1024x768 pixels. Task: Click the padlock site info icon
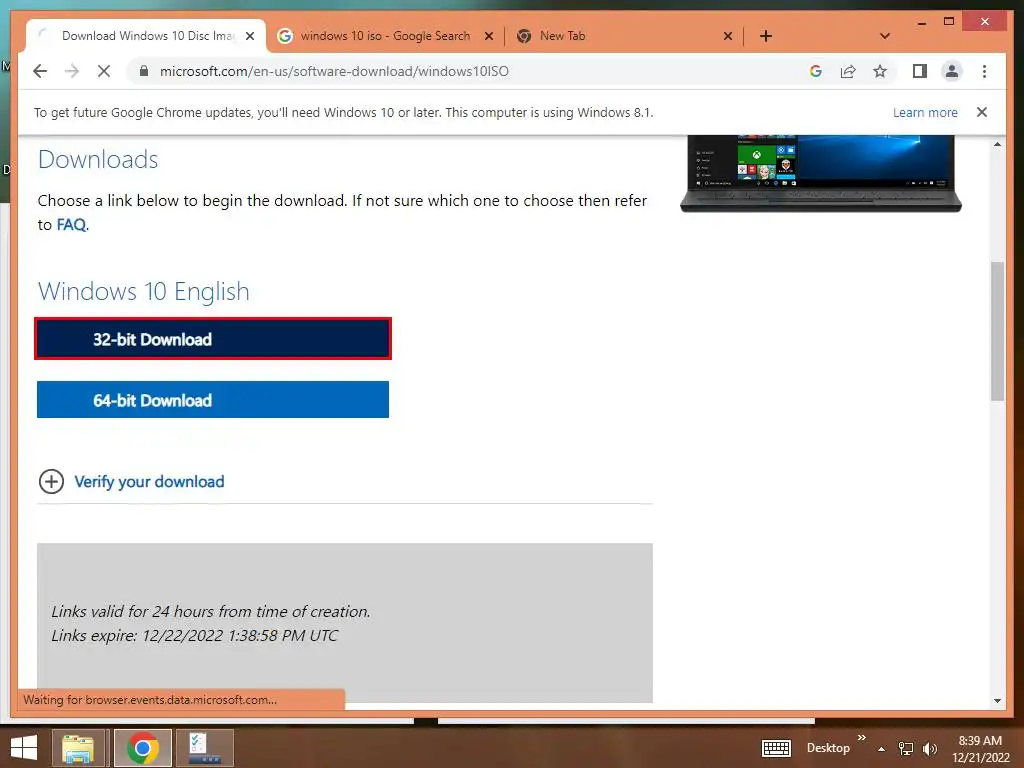(x=144, y=71)
